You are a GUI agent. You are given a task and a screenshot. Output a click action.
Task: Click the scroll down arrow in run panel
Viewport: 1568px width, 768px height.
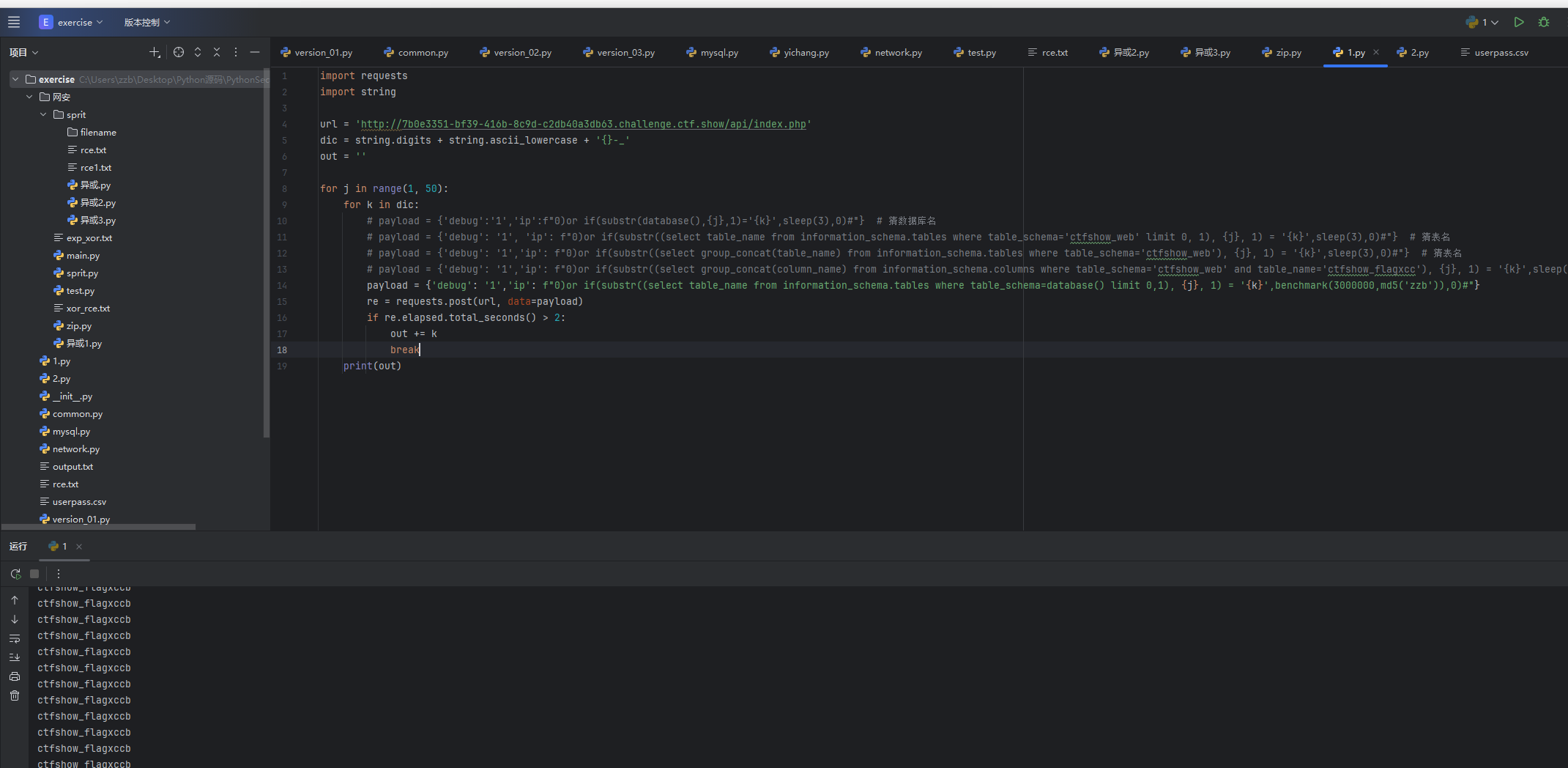click(15, 619)
